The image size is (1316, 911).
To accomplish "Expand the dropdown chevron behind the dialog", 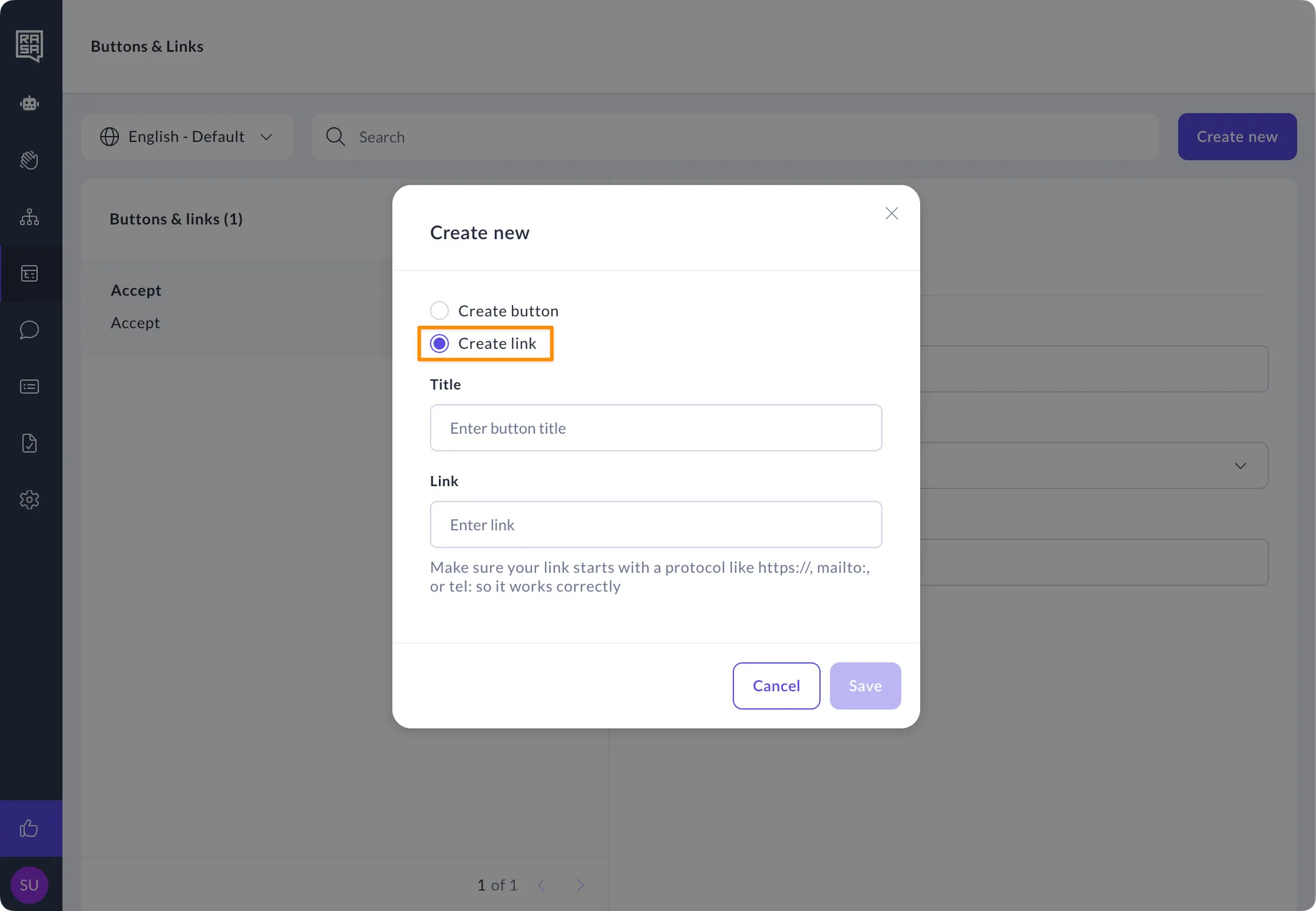I will click(1240, 465).
